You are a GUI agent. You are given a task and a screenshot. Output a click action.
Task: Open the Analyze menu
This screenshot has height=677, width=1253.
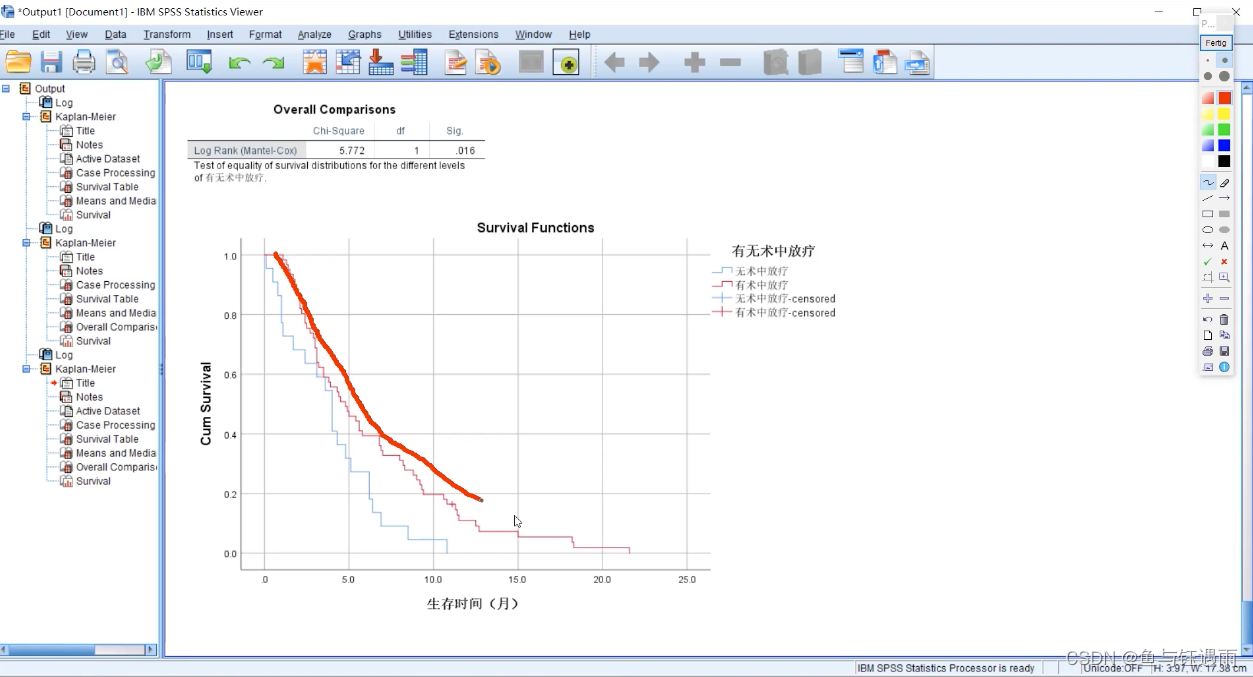coord(314,34)
